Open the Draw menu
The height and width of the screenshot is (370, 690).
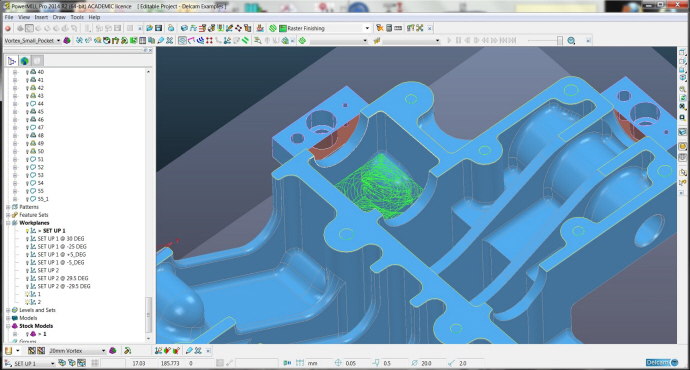click(59, 17)
